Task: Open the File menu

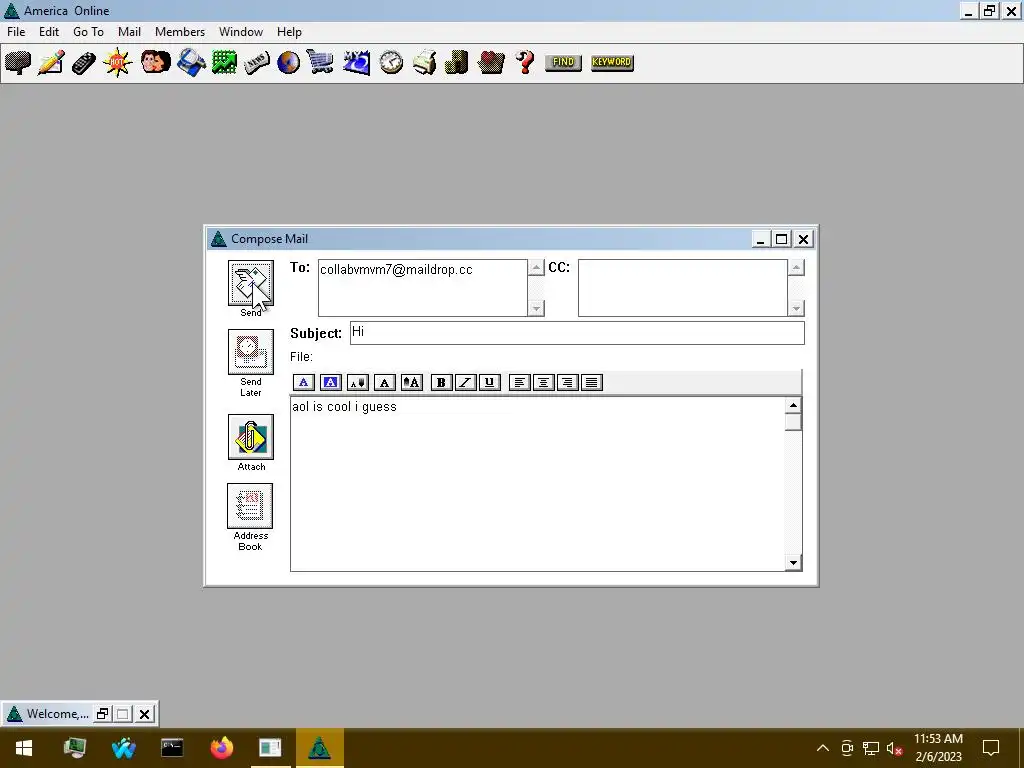Action: 16,32
